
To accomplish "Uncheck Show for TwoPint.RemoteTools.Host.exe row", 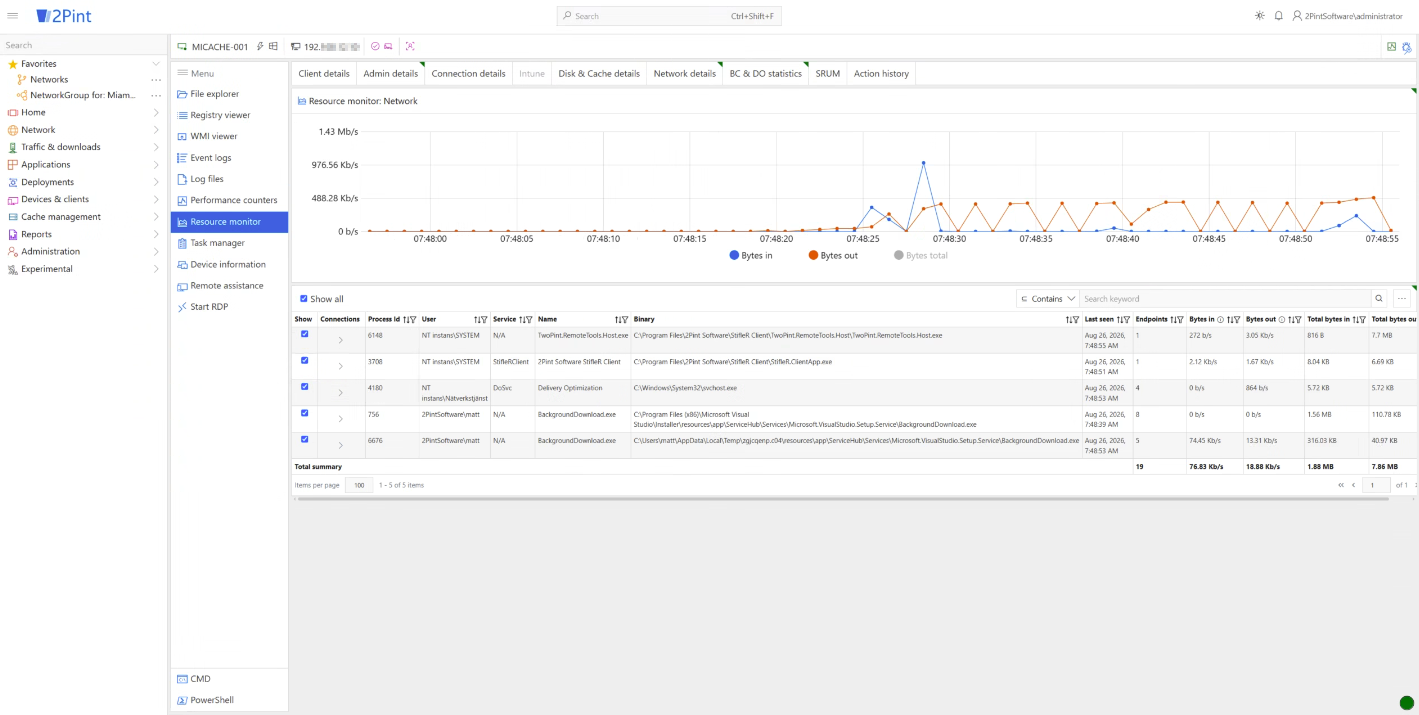I will coord(304,334).
